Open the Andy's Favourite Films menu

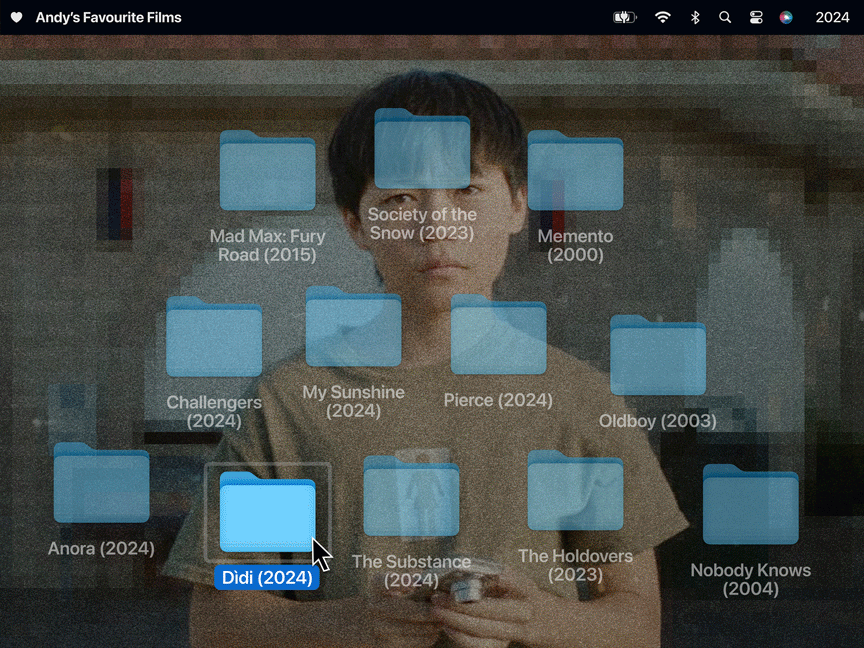pyautogui.click(x=109, y=18)
